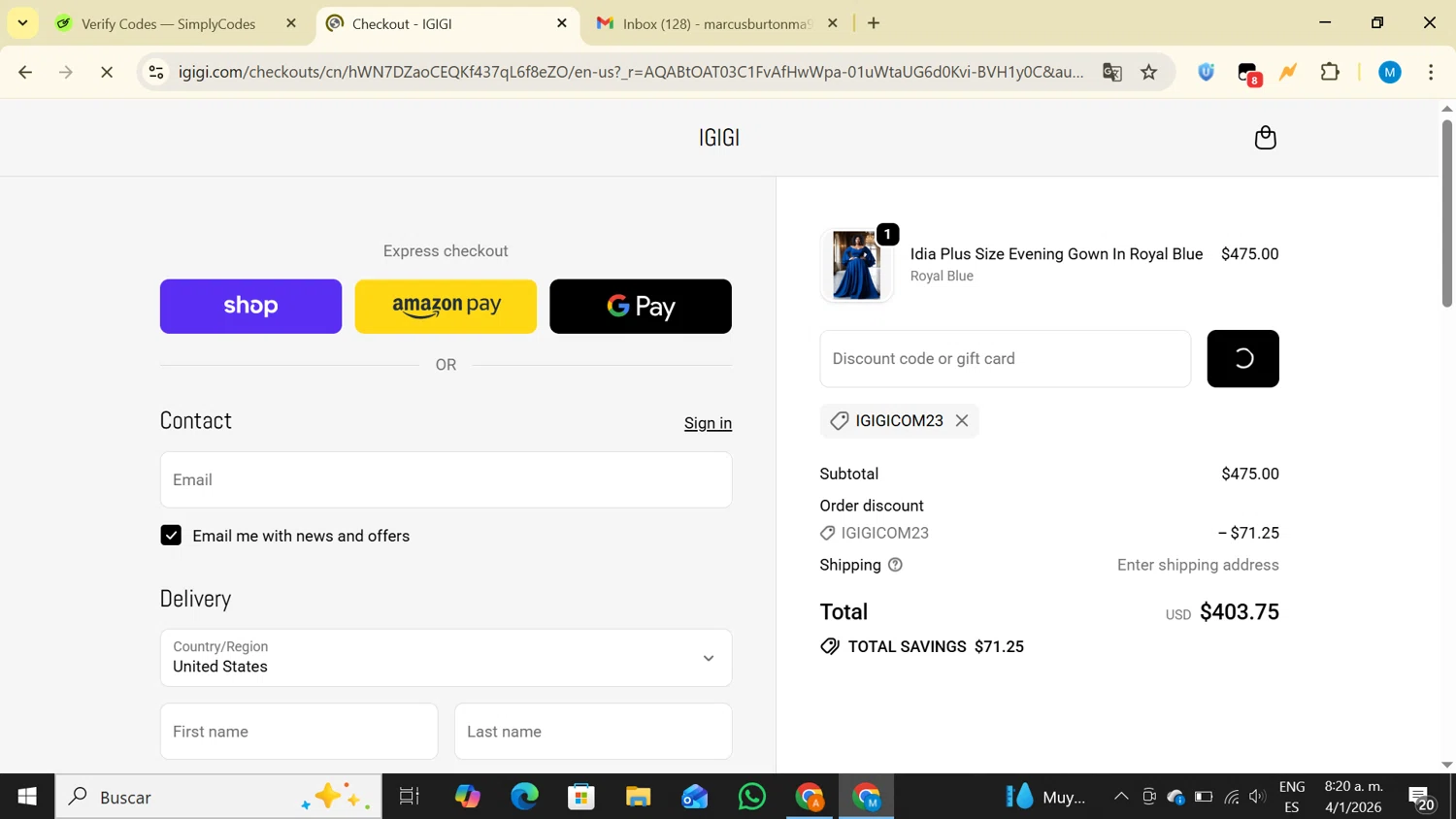Focus the Email input field

pos(446,479)
